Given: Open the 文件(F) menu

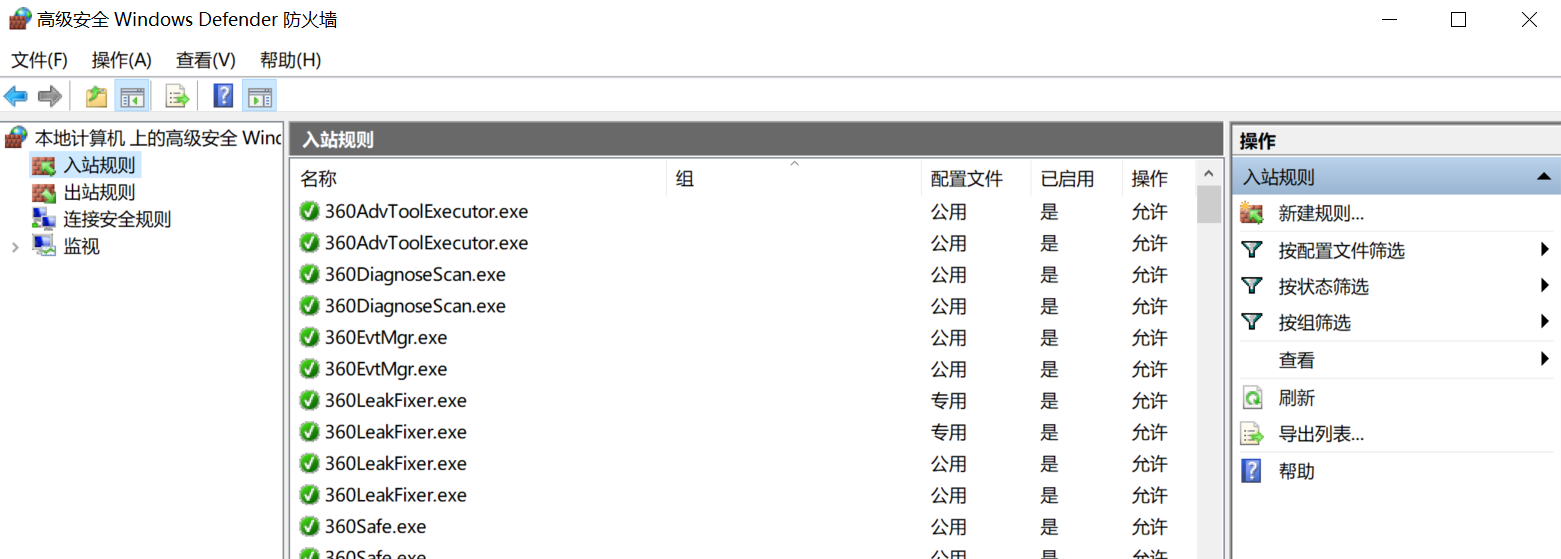Looking at the screenshot, I should pyautogui.click(x=40, y=60).
